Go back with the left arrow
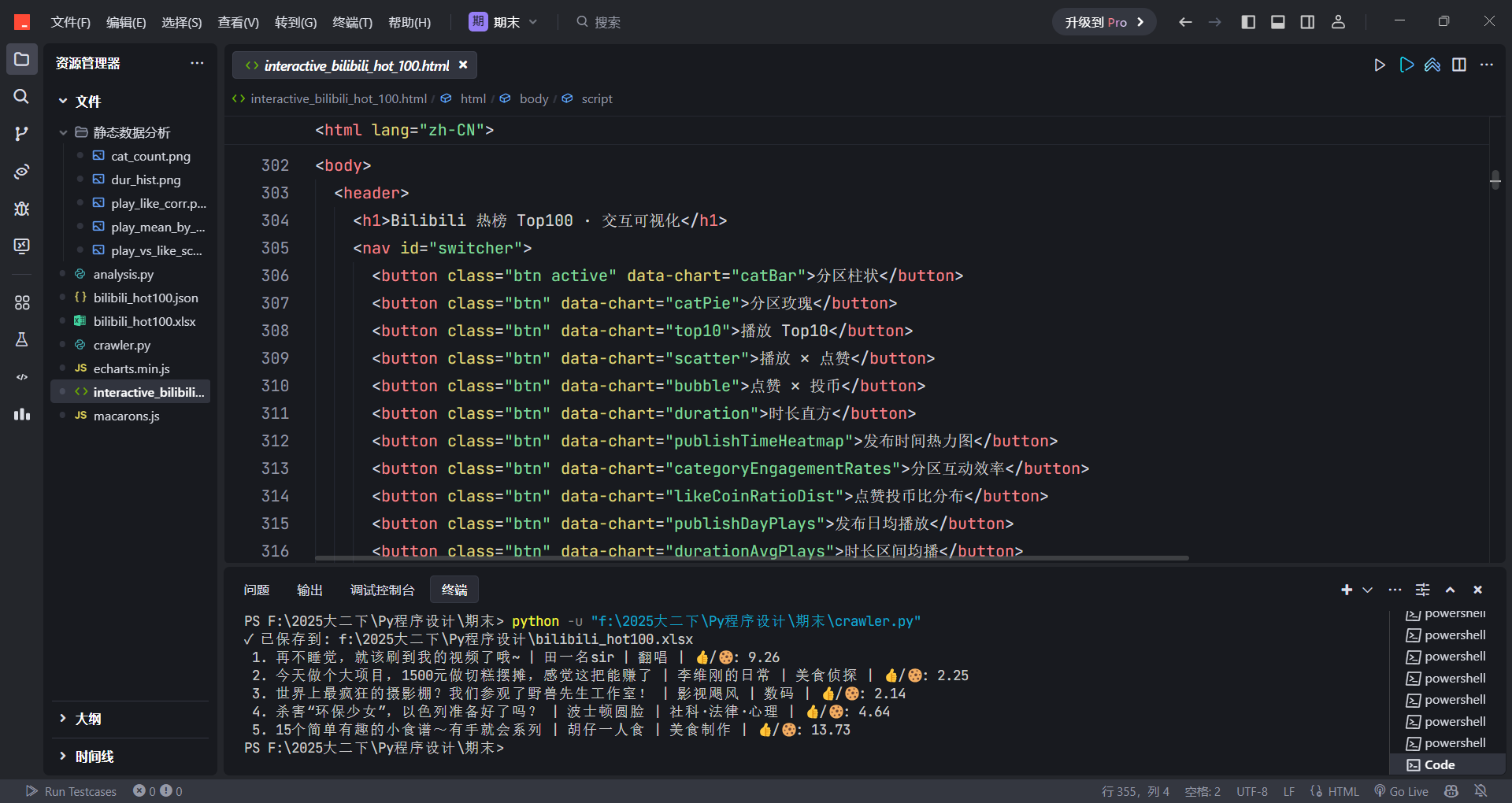Viewport: 1512px width, 803px height. [1185, 22]
